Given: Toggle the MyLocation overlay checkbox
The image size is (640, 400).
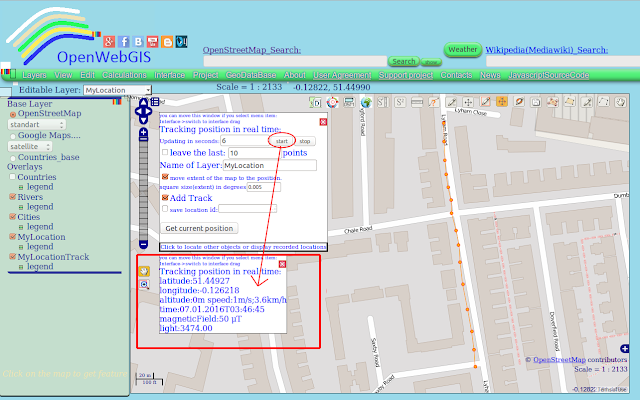Looking at the screenshot, I should pos(13,237).
